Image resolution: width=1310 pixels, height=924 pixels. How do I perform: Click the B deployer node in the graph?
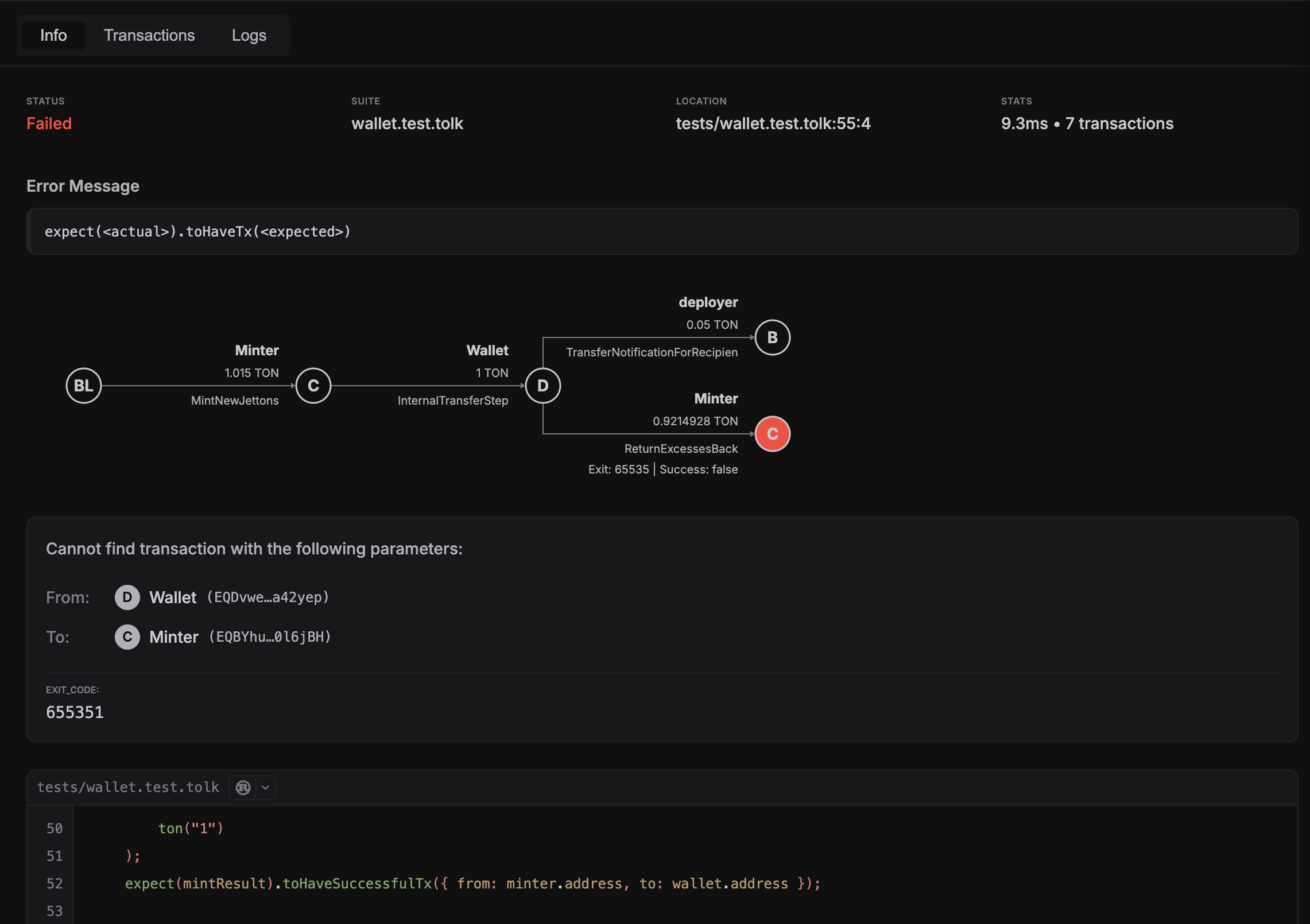pos(772,337)
